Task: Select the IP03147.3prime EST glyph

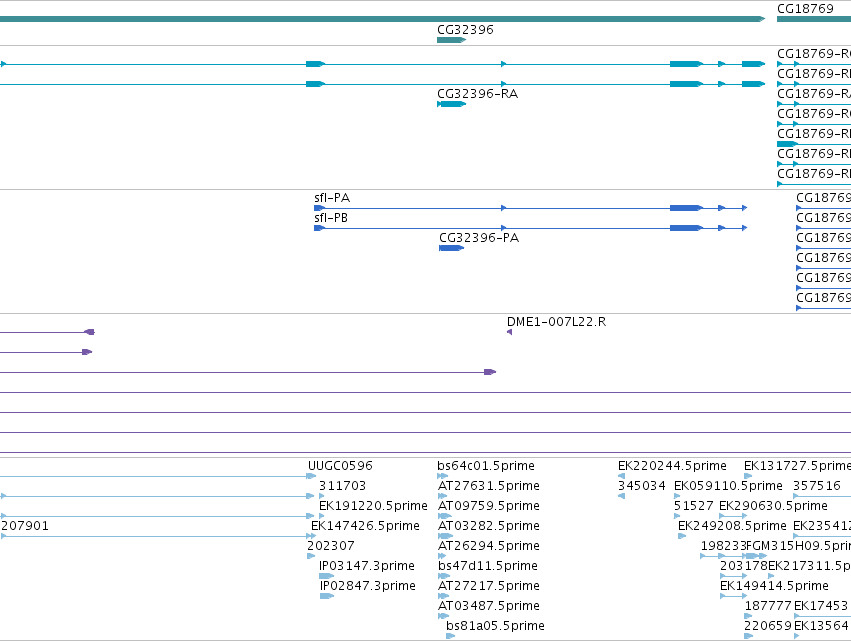Action: 327,576
